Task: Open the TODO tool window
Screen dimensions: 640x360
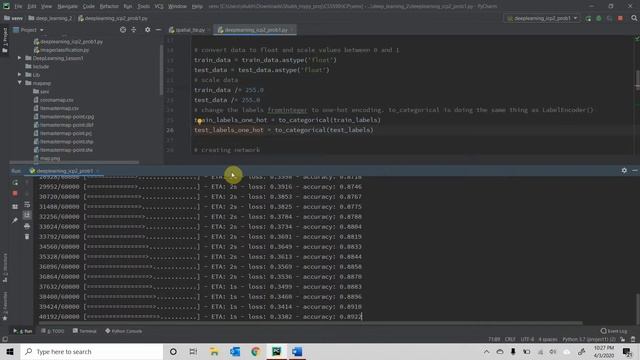Action: tap(53, 331)
